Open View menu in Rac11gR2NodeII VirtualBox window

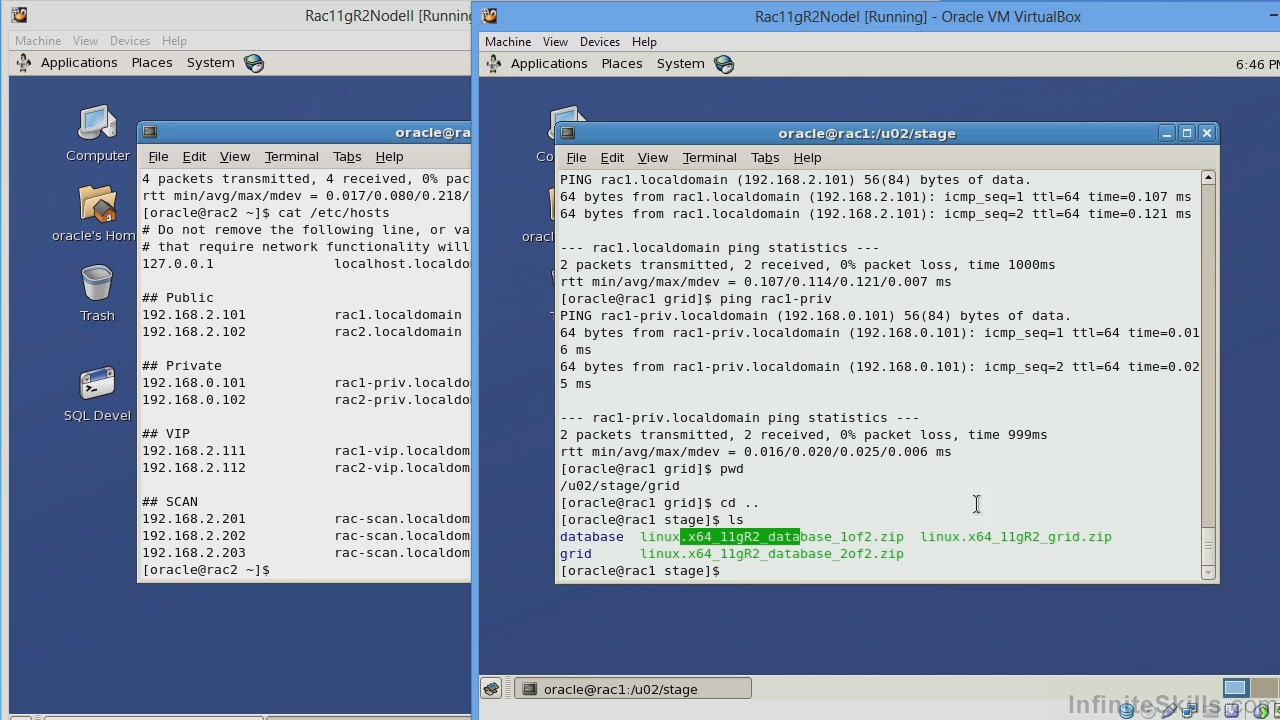click(85, 41)
